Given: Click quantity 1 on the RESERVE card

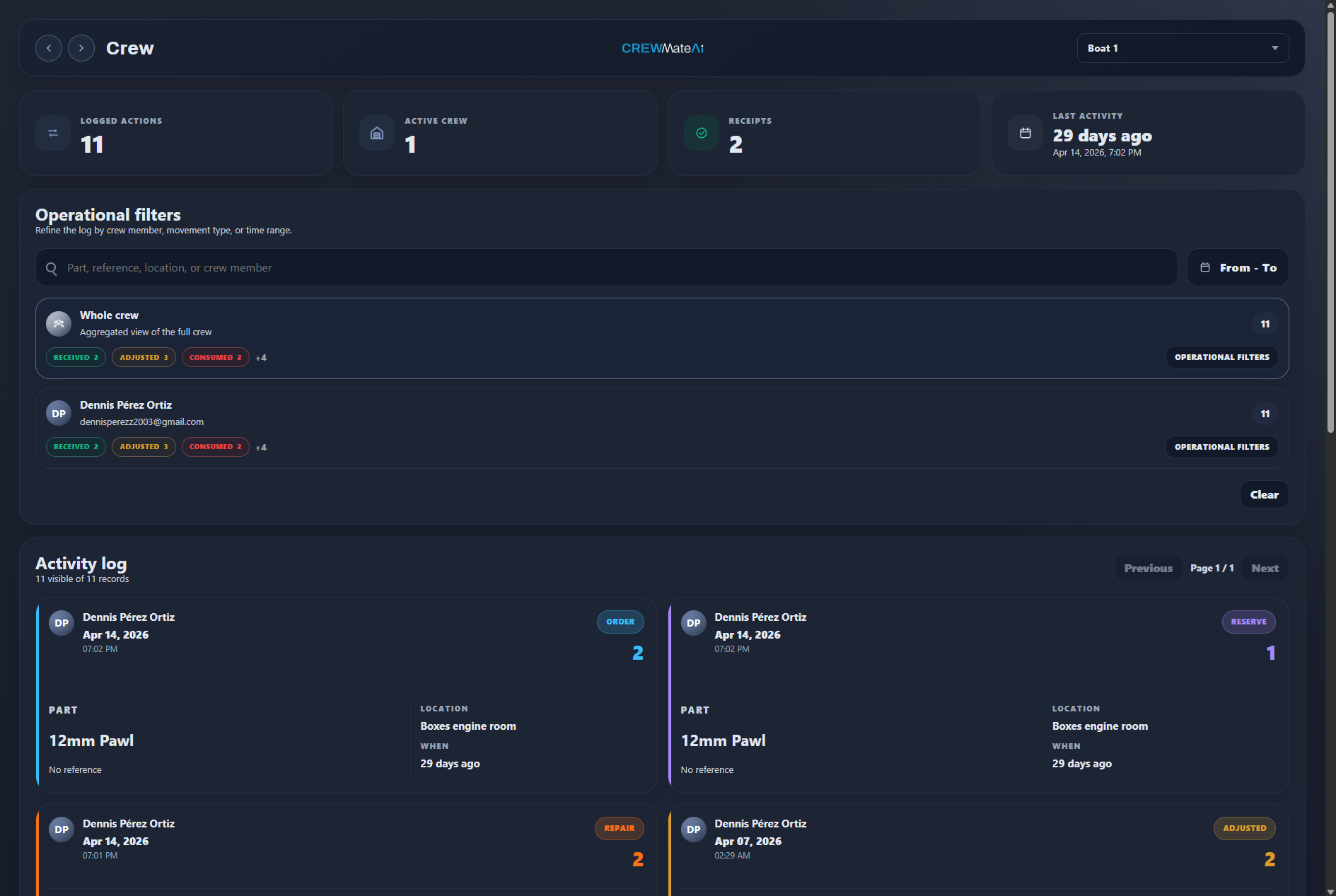Looking at the screenshot, I should [x=1271, y=653].
